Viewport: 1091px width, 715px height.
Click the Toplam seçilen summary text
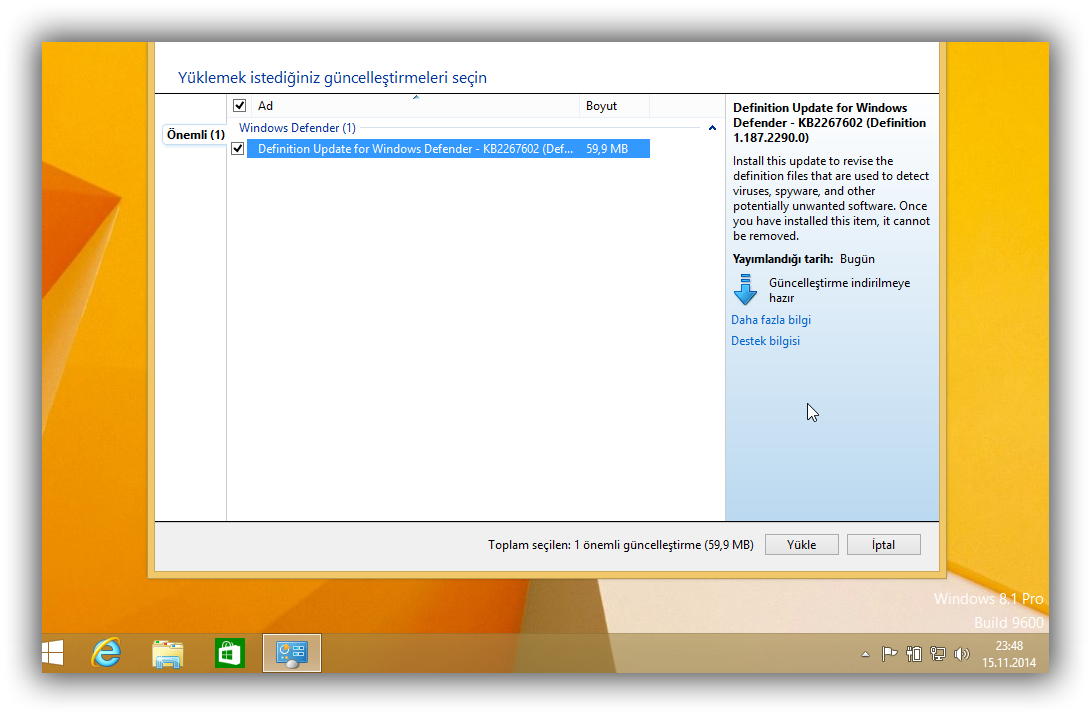[621, 545]
